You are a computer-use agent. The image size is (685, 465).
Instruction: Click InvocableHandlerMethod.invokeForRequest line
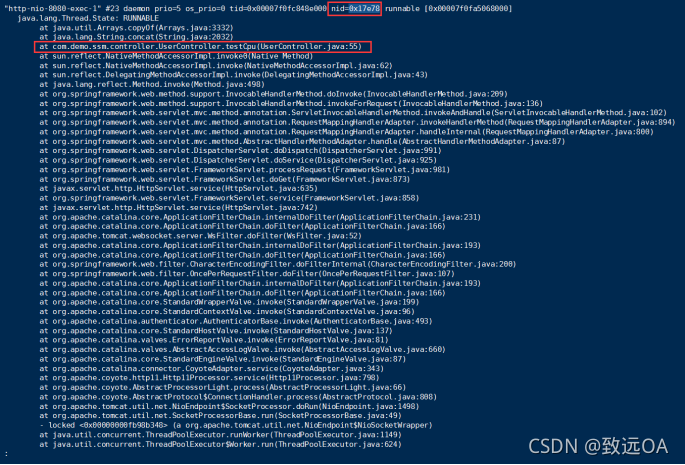pos(291,104)
